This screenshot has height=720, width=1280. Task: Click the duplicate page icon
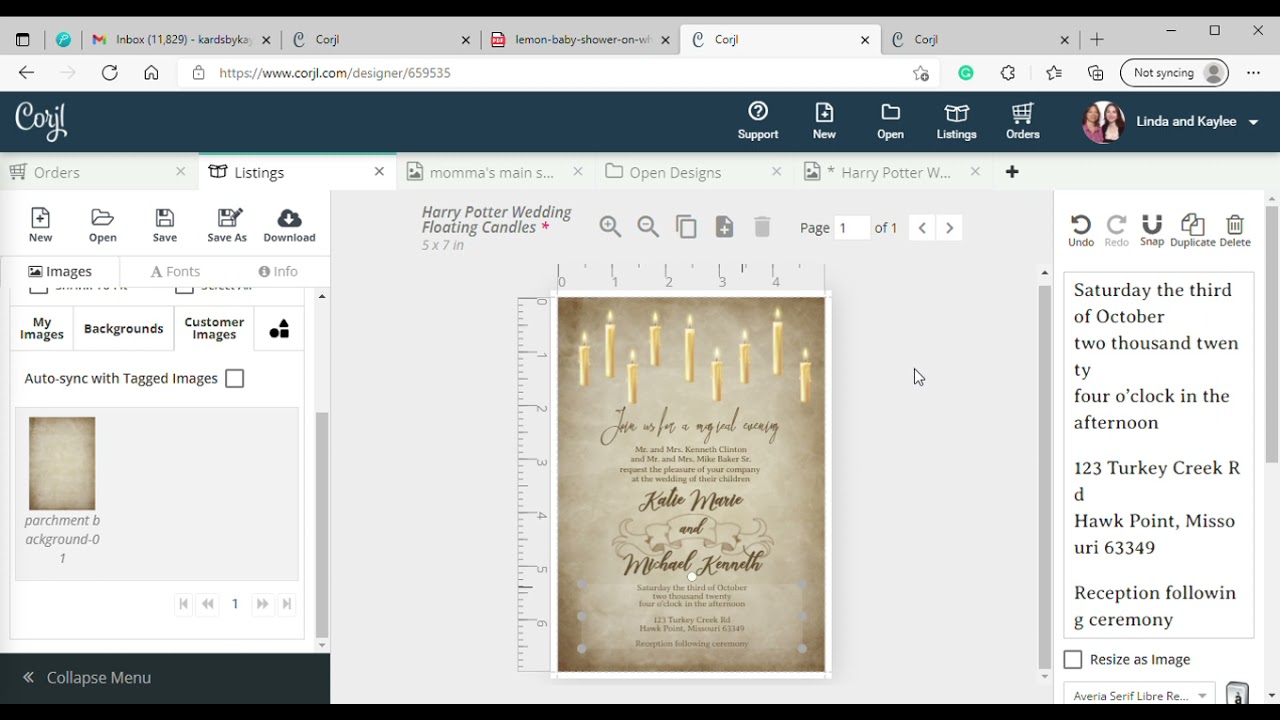pyautogui.click(x=686, y=227)
